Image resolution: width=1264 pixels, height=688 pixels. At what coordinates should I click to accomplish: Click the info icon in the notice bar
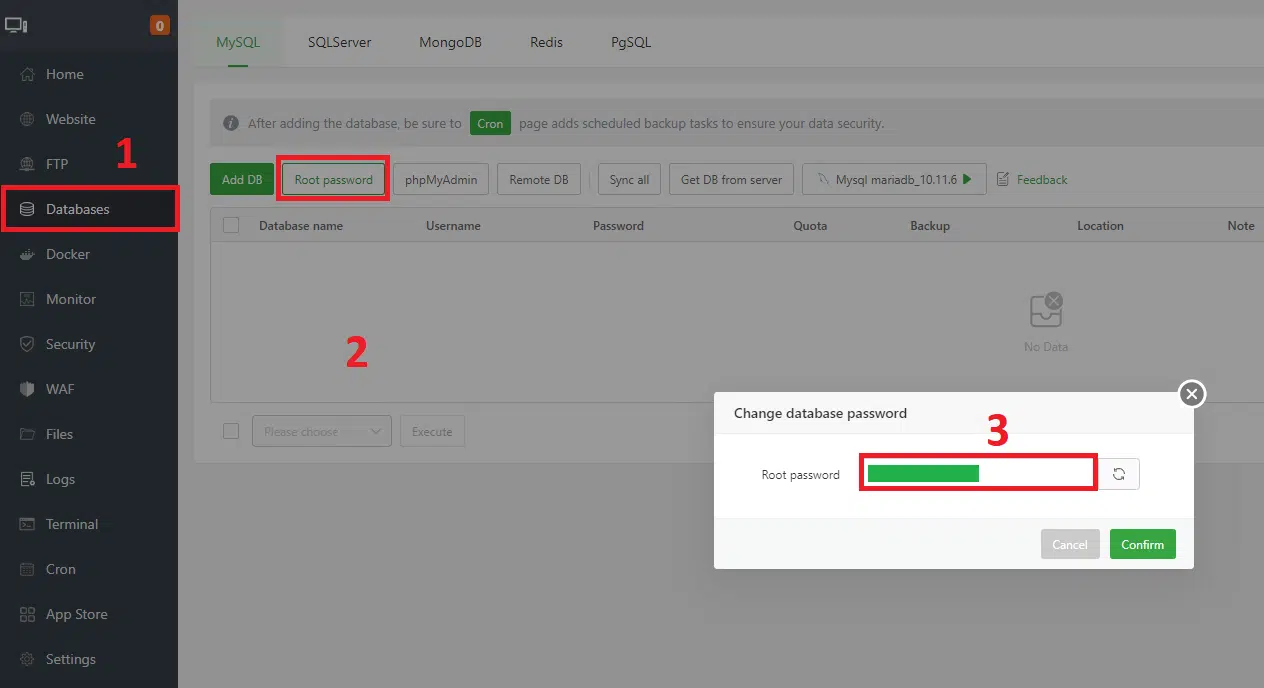click(x=231, y=124)
